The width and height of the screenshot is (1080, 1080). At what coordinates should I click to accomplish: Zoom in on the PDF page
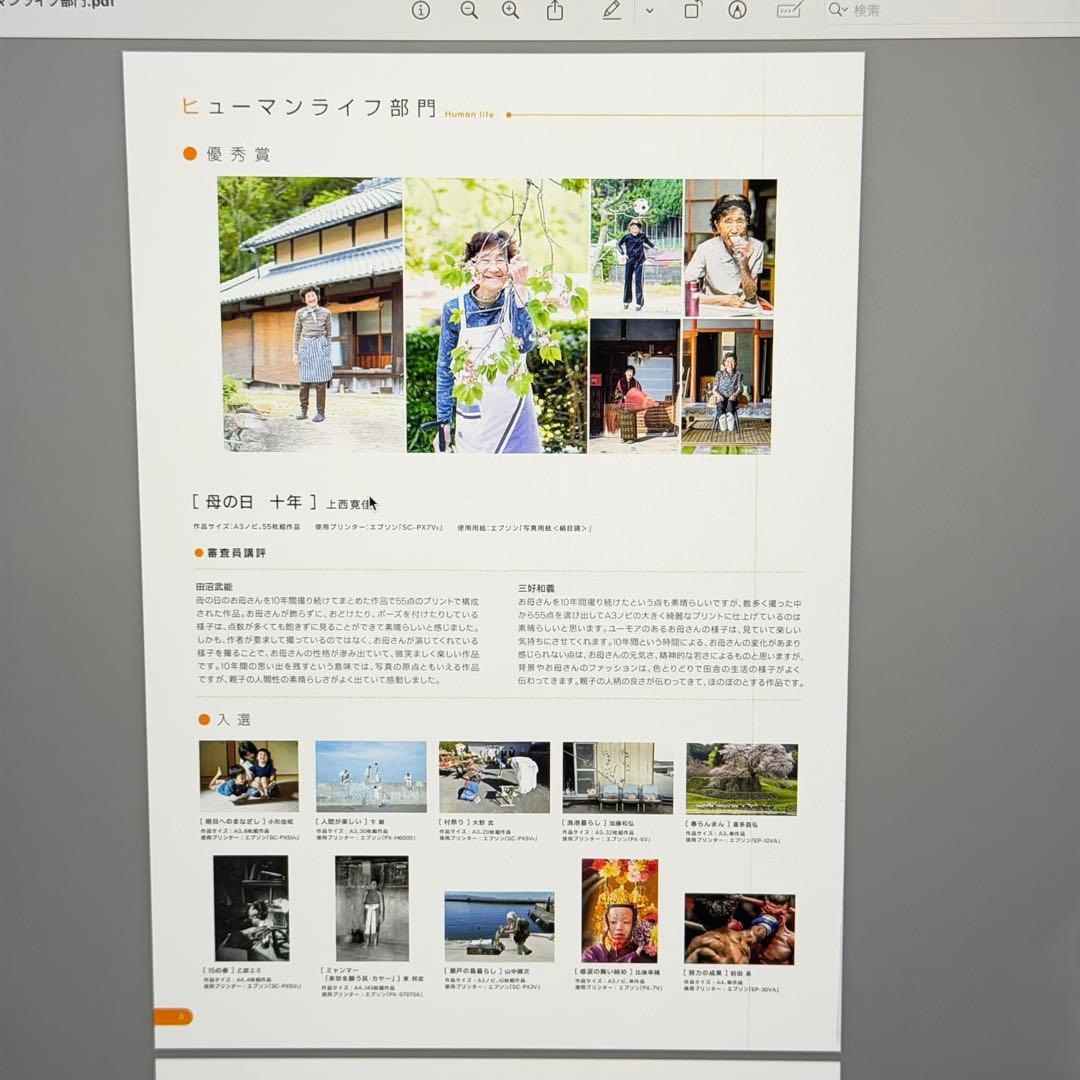coord(509,10)
